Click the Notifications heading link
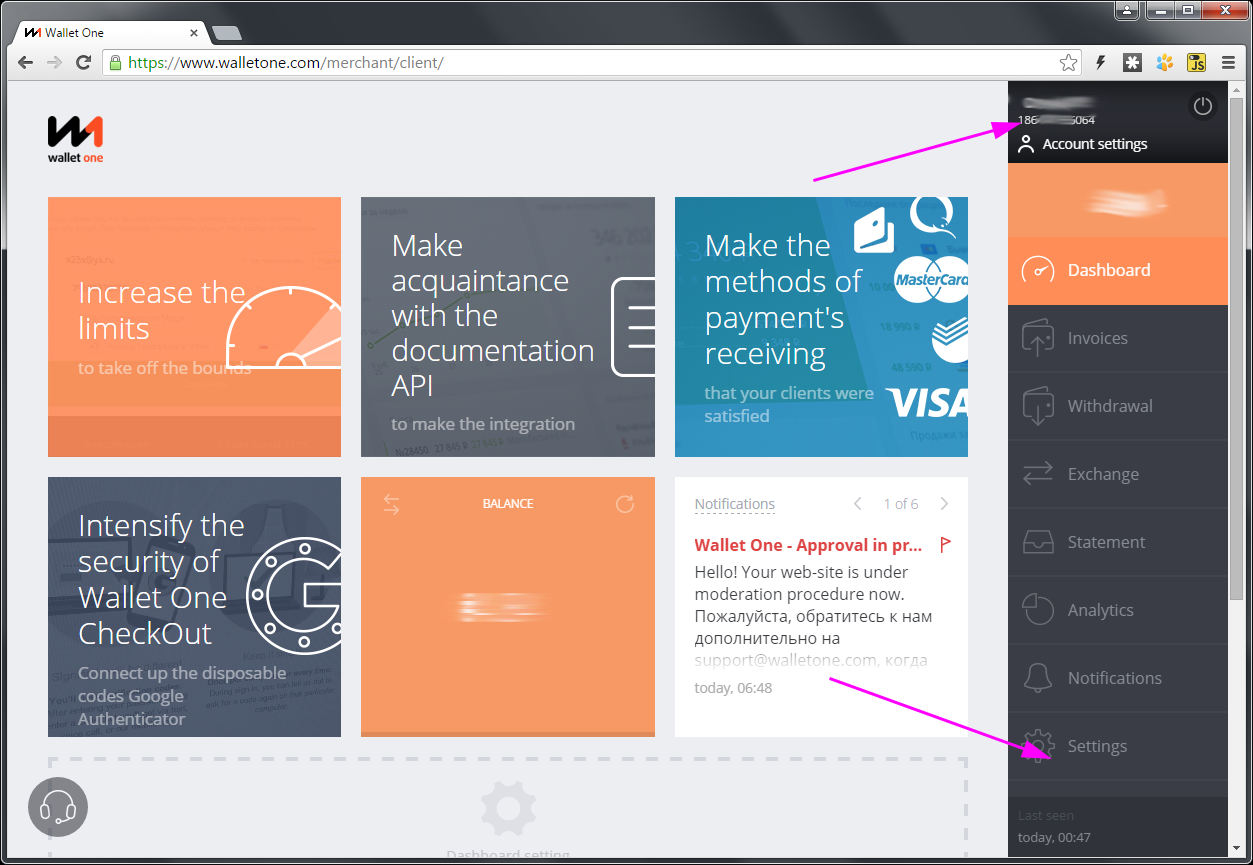 coord(735,504)
